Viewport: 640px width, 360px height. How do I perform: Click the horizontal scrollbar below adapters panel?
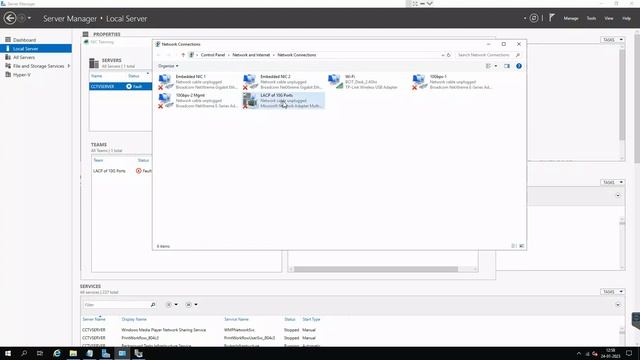point(376,269)
